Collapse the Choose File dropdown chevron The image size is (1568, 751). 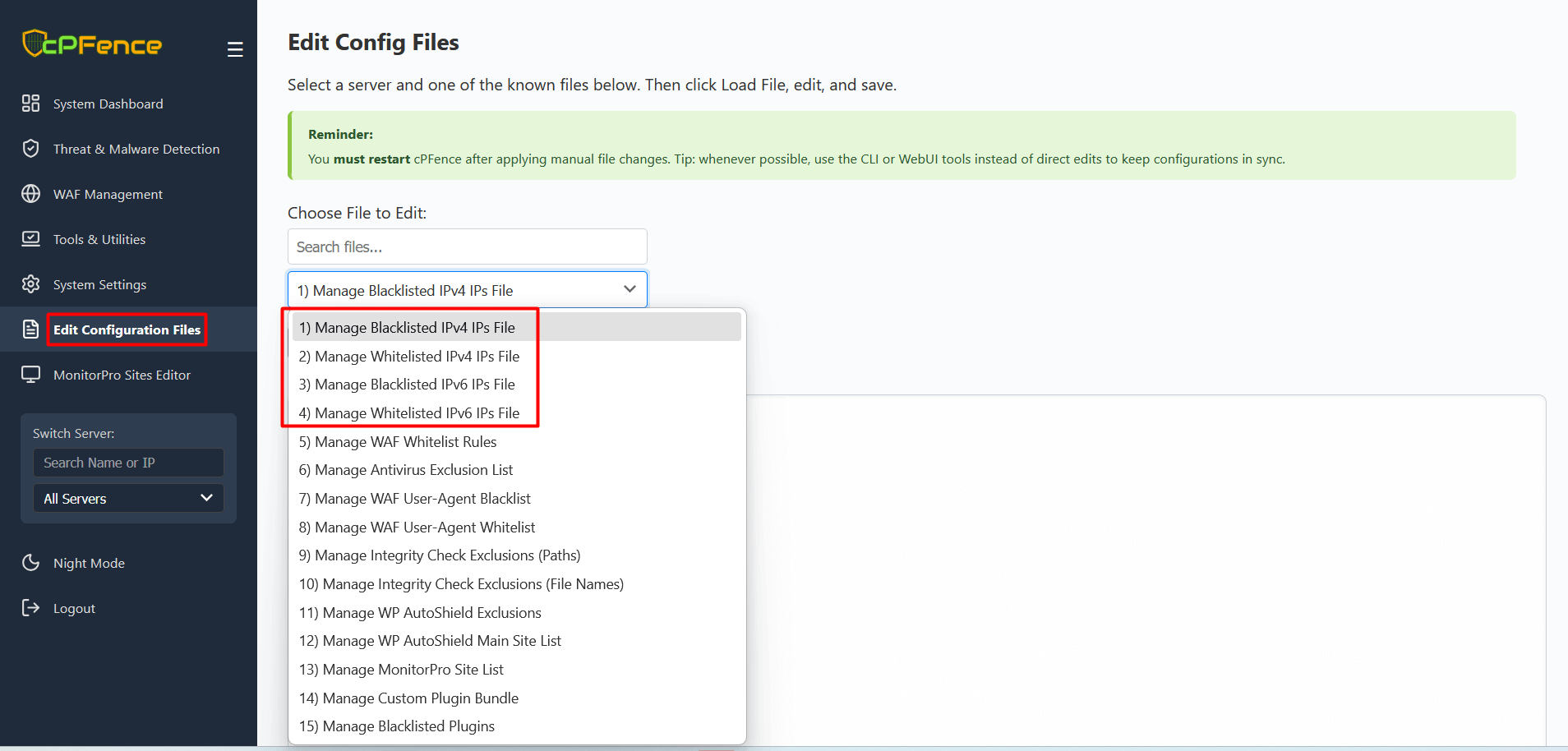coord(630,289)
